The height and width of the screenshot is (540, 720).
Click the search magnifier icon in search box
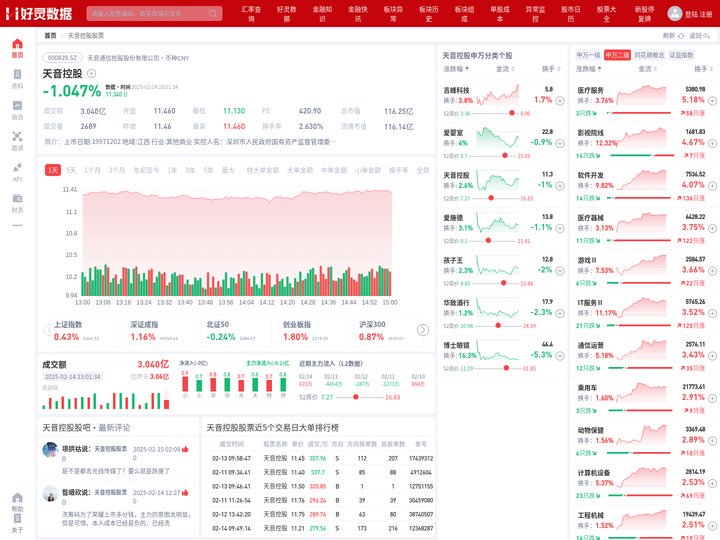[213, 13]
